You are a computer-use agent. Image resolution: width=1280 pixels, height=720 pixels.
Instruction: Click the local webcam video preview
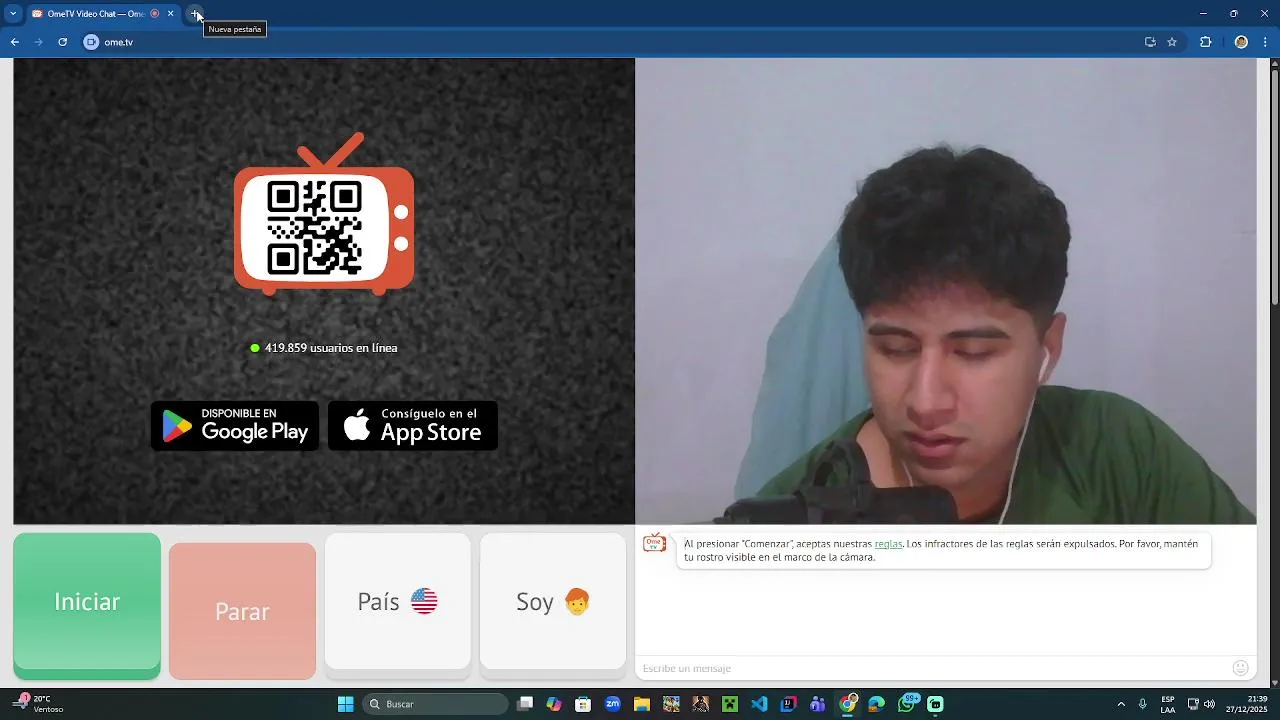(945, 291)
